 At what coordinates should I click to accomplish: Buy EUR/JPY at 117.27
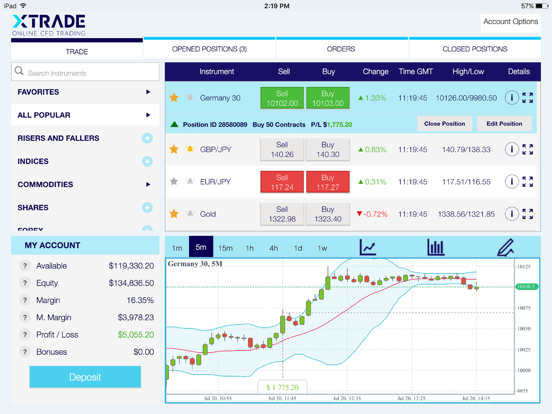click(328, 182)
